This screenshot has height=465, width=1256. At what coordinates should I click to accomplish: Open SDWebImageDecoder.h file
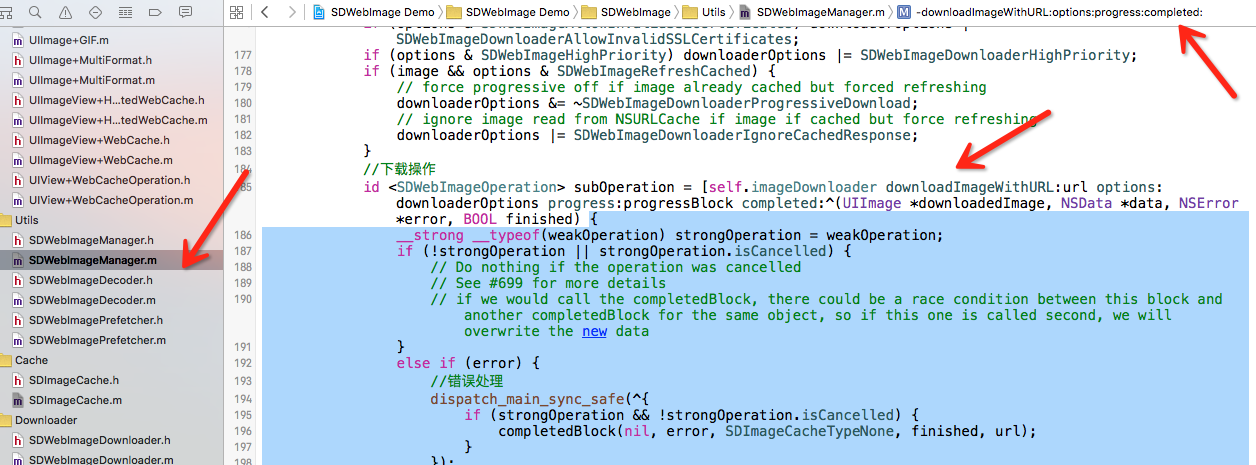91,280
